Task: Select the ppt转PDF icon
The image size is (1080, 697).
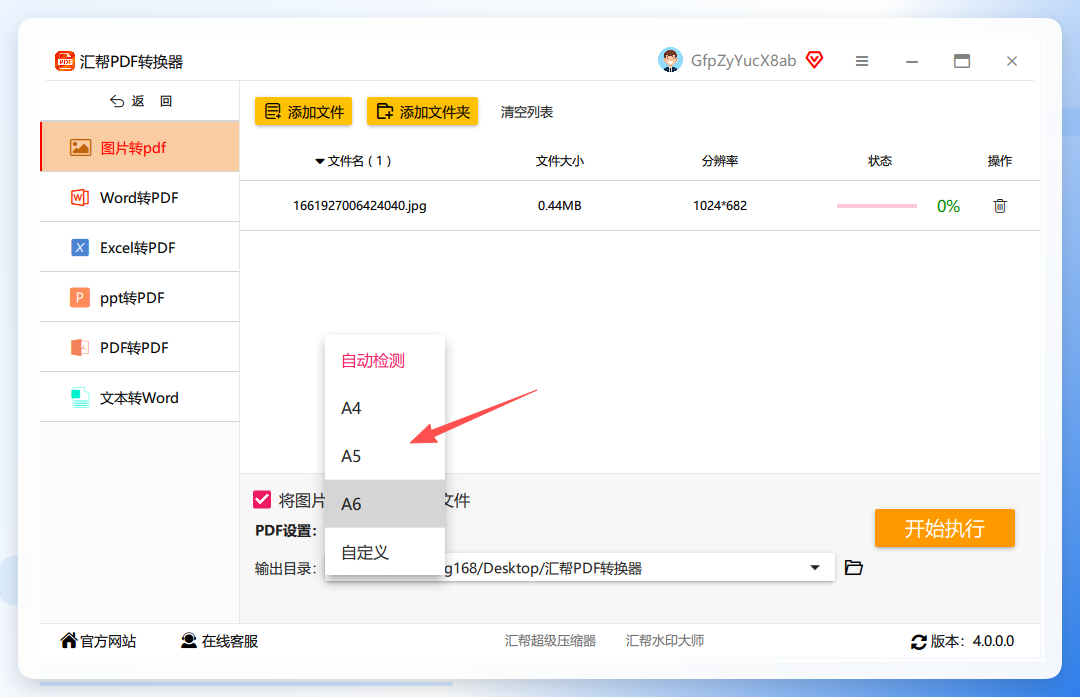Action: tap(80, 298)
